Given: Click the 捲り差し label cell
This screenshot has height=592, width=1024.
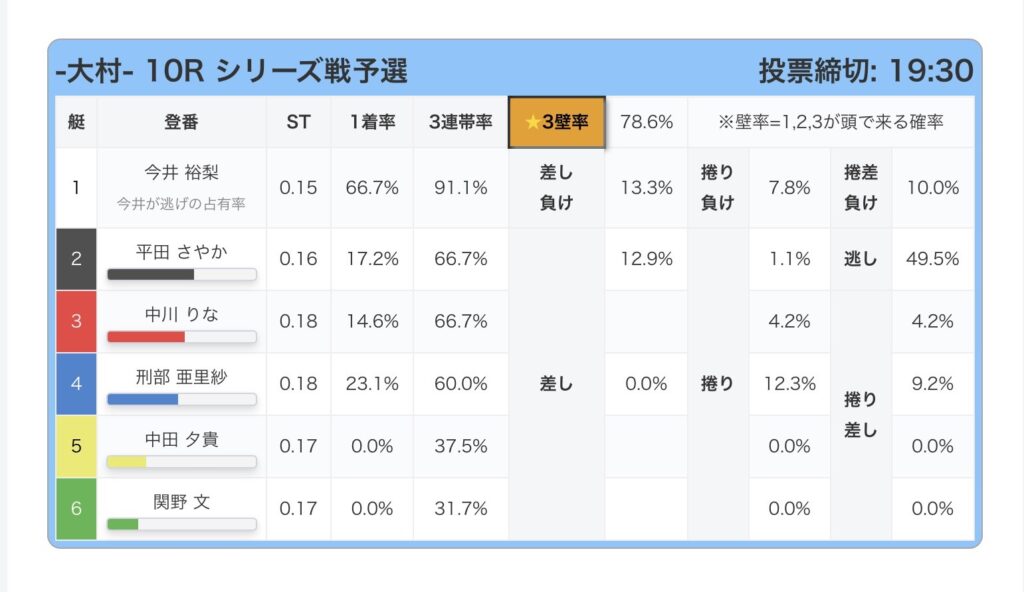Looking at the screenshot, I should 861,415.
